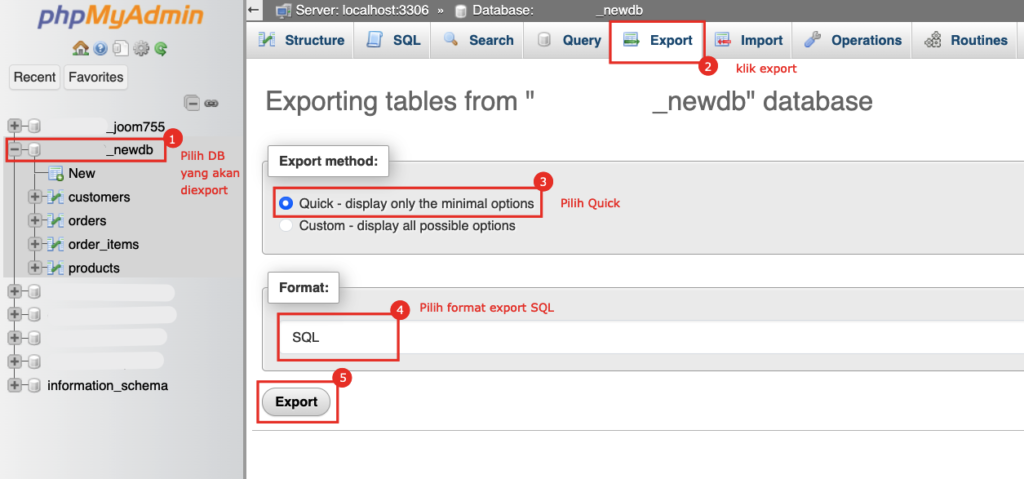This screenshot has height=479, width=1024.
Task: Click the database icon beside _newdb
Action: 35,150
